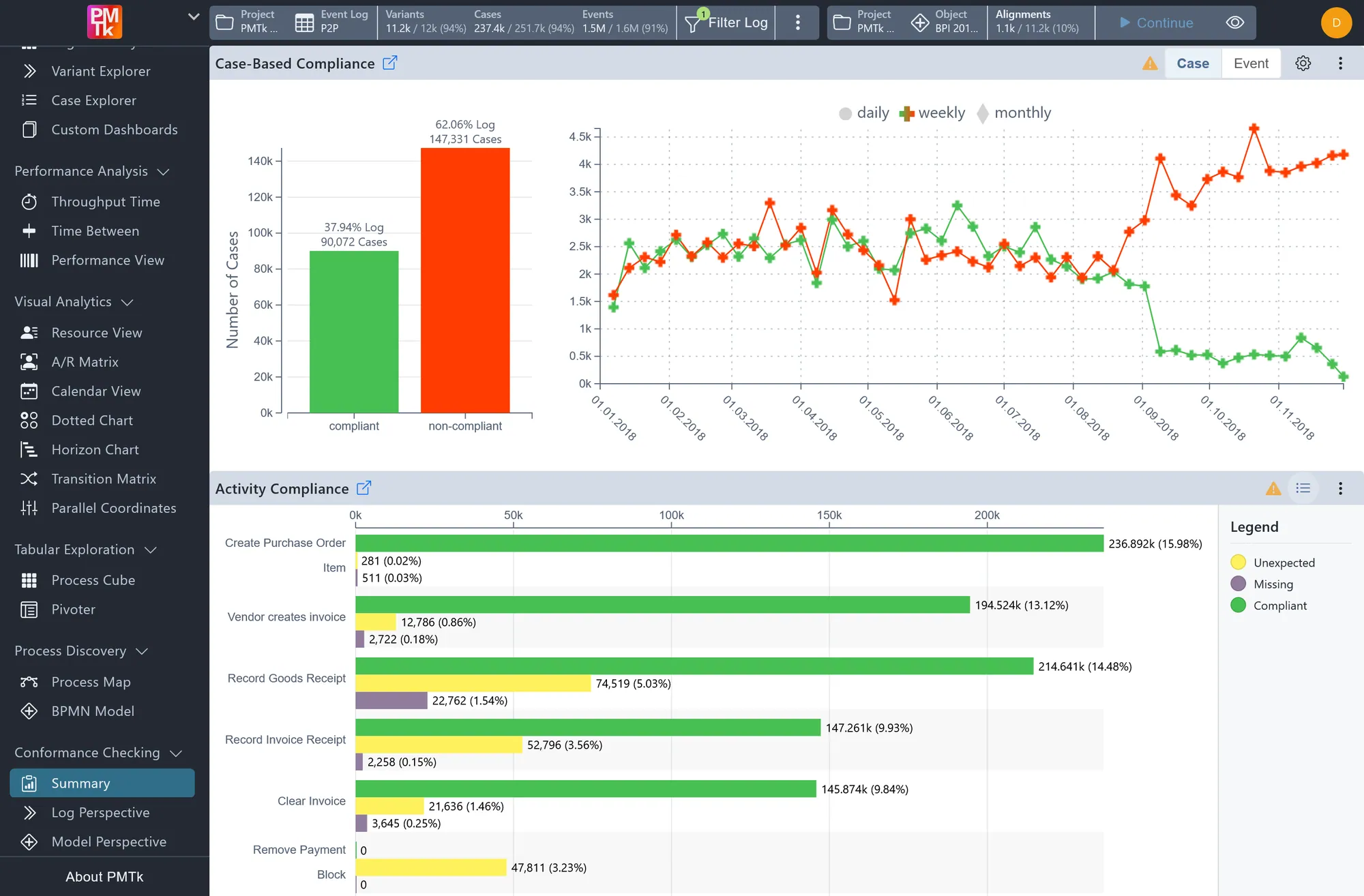Open the Parallel Coordinates icon
This screenshot has width=1364, height=896.
coord(29,508)
